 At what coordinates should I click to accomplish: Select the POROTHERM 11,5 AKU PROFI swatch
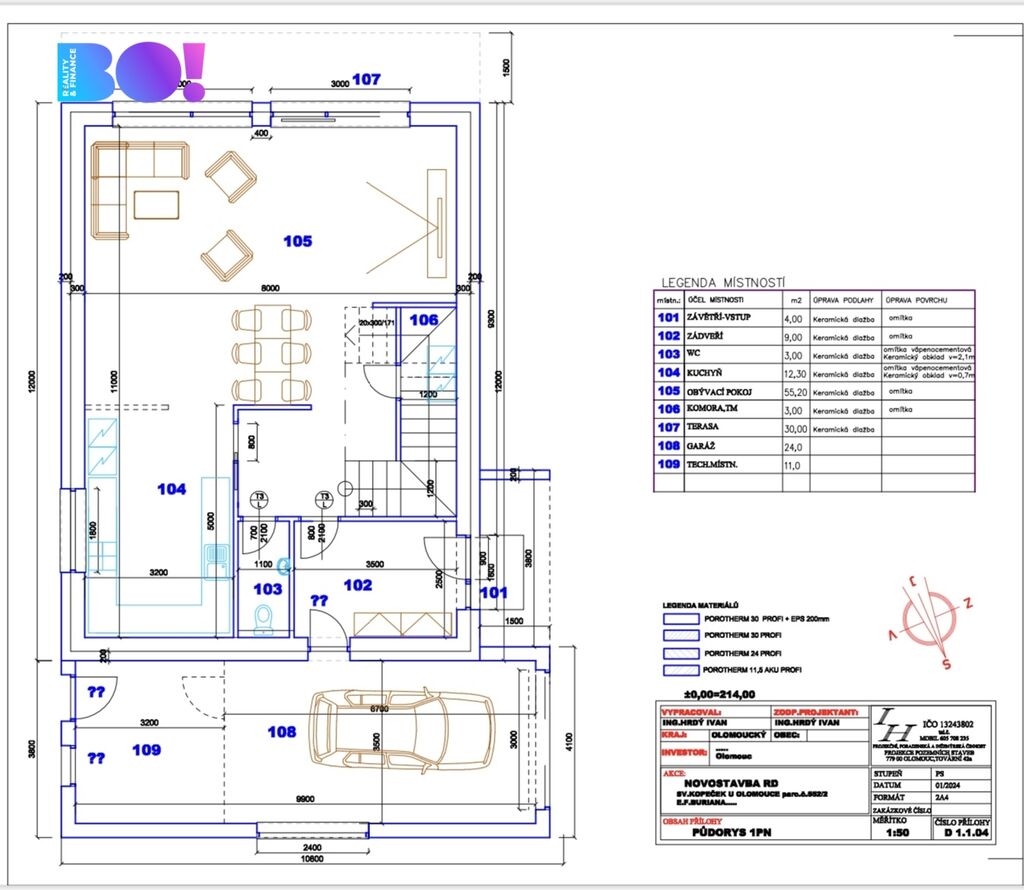pyautogui.click(x=680, y=668)
